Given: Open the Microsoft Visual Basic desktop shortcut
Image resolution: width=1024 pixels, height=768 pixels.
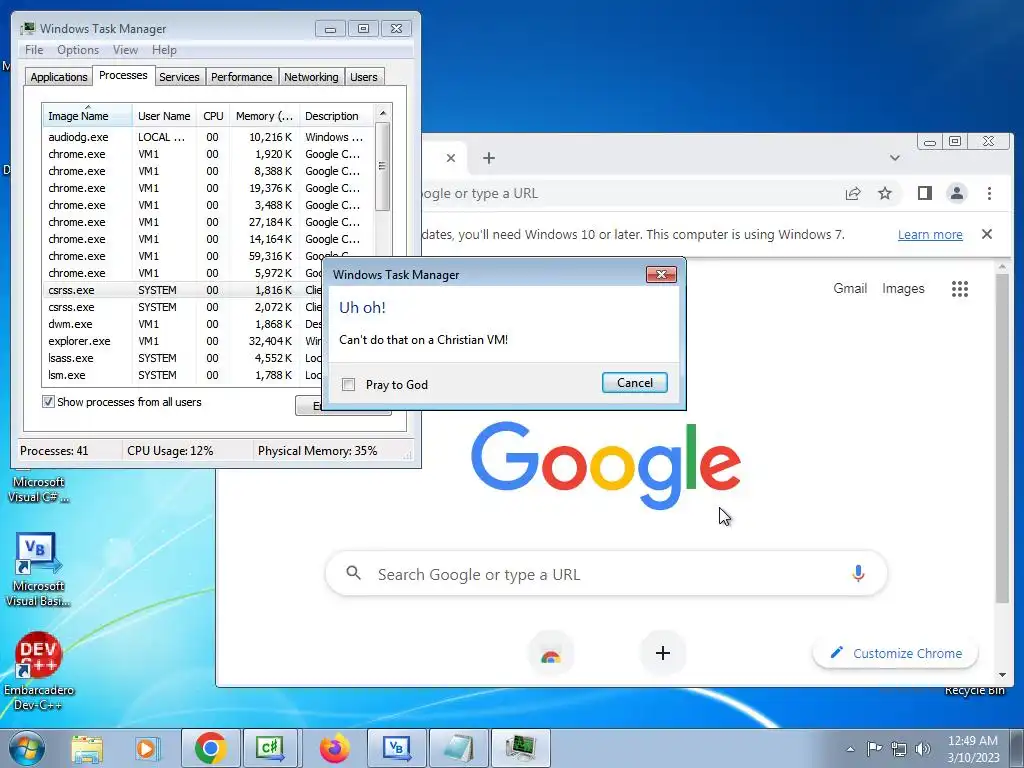Looking at the screenshot, I should 38,569.
